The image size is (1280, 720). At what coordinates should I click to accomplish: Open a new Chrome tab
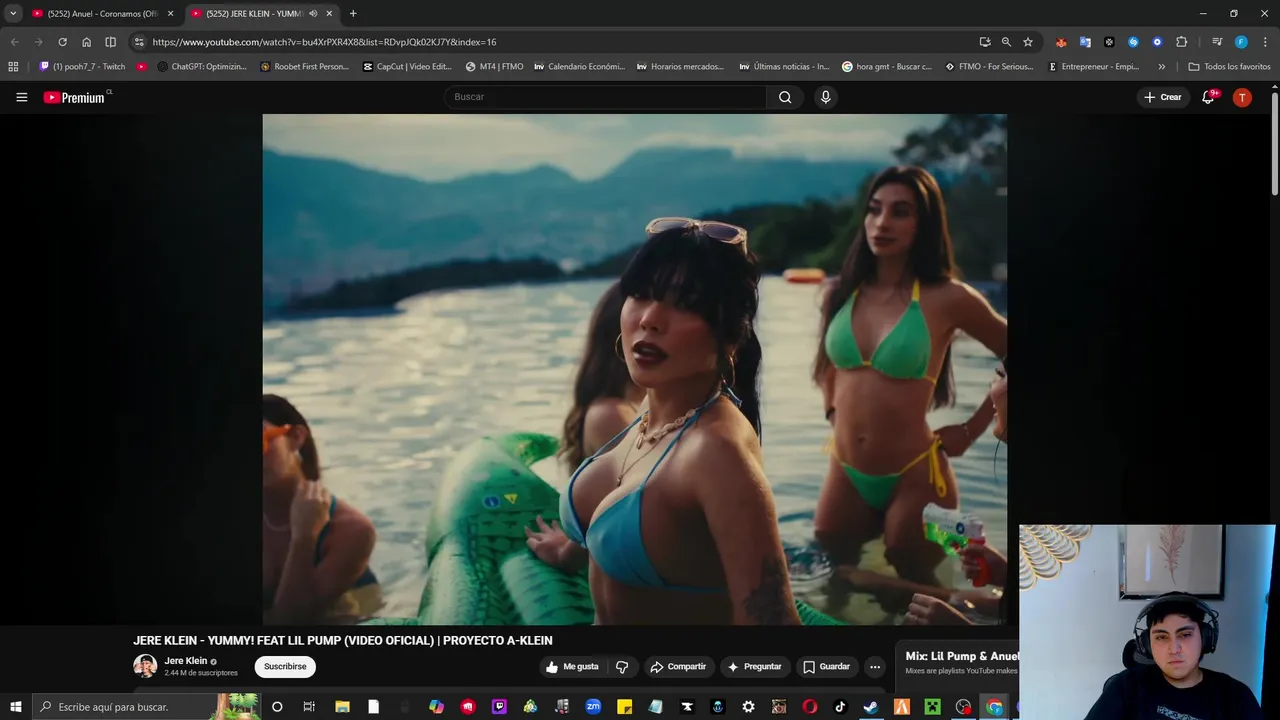pyautogui.click(x=353, y=14)
